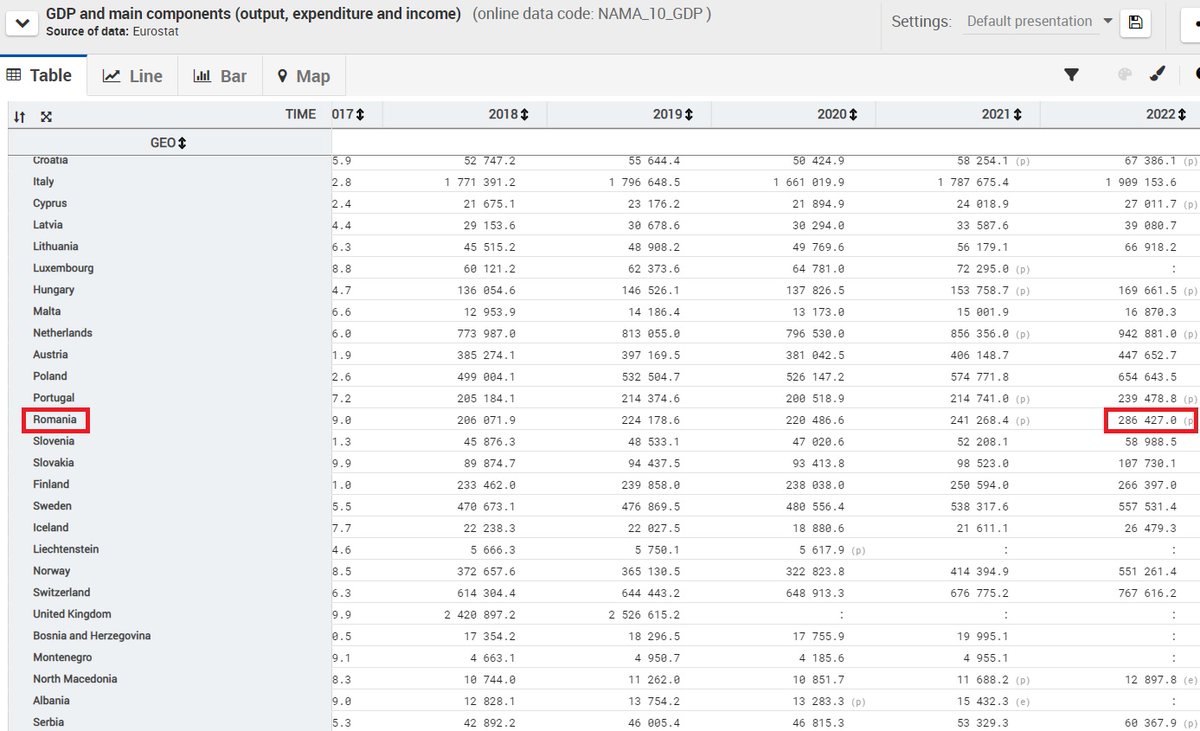Click Sweden's 2021 value 538 317.6
The width and height of the screenshot is (1200, 731).
(979, 507)
